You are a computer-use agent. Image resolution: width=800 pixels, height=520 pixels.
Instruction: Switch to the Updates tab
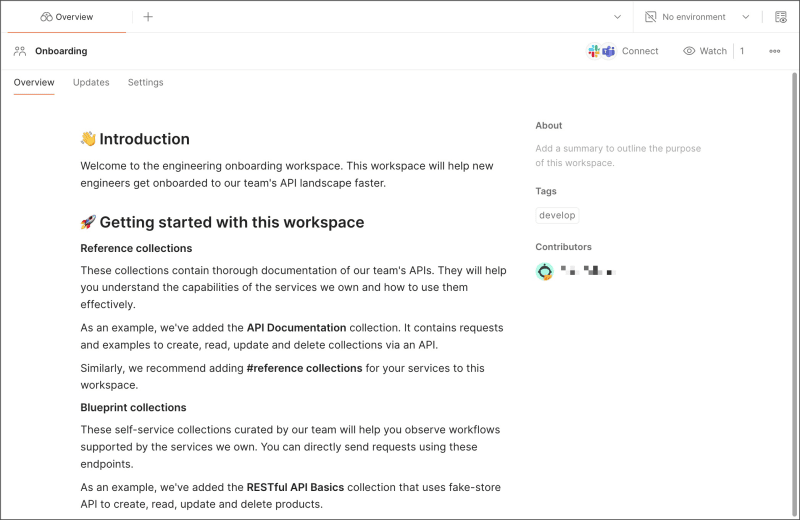[91, 82]
